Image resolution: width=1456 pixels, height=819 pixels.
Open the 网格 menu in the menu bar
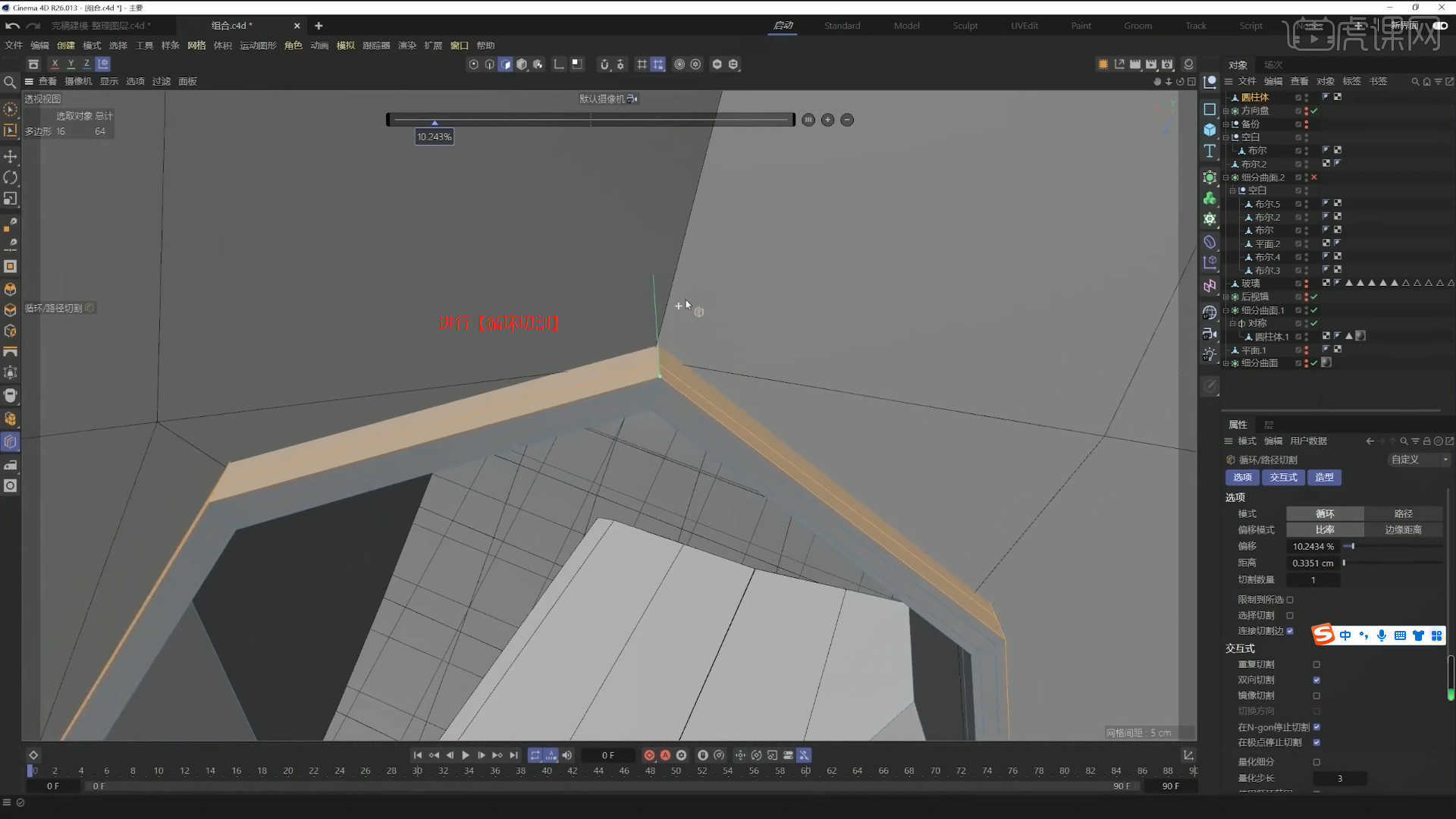coord(196,45)
